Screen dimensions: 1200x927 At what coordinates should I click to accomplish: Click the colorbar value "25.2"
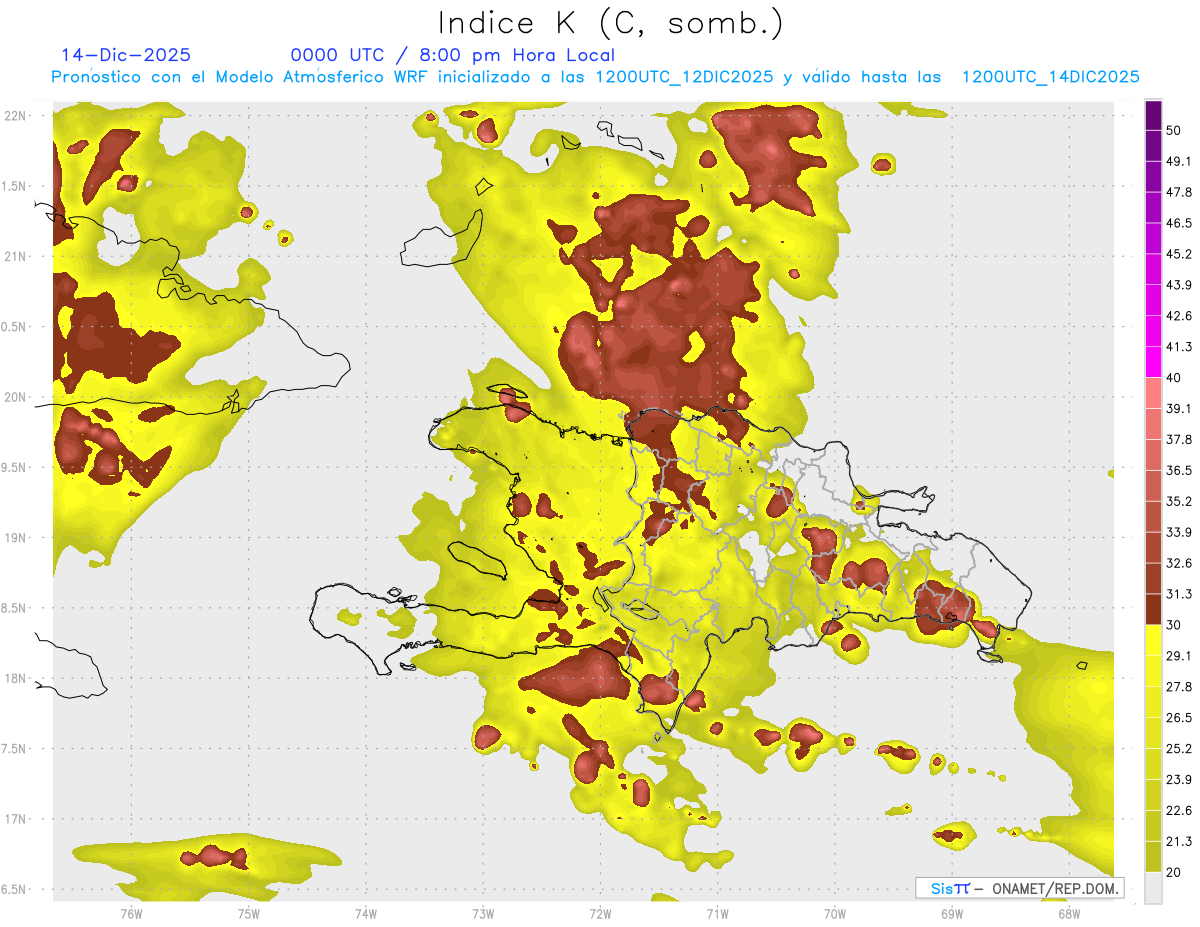[x=1179, y=750]
